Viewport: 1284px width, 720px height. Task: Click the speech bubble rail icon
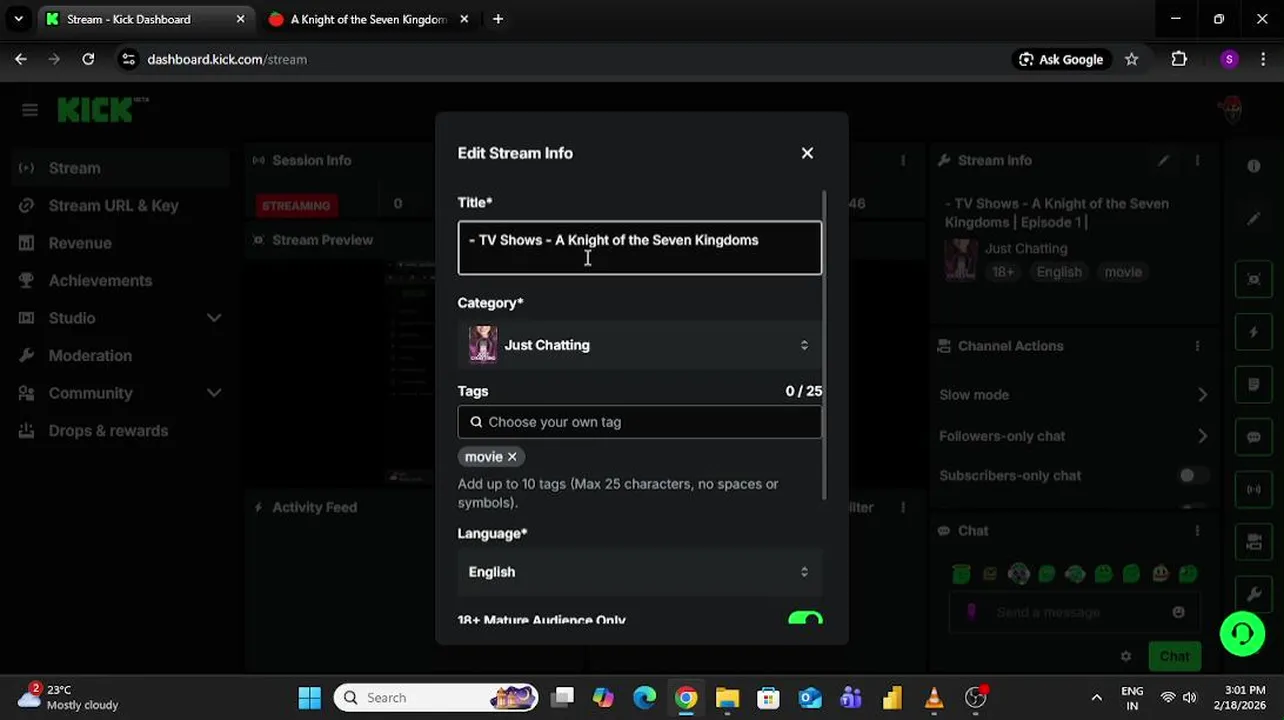(1254, 437)
